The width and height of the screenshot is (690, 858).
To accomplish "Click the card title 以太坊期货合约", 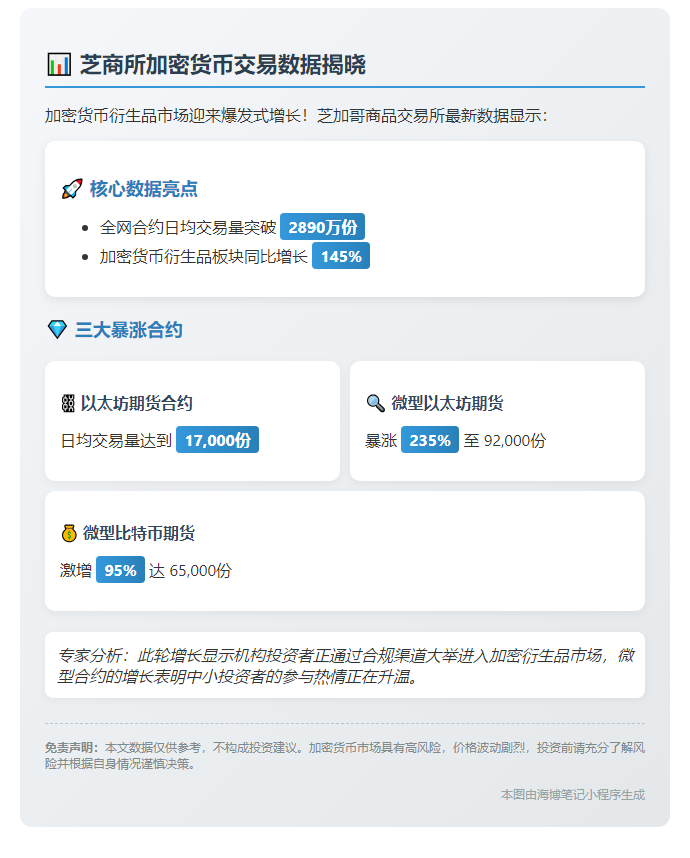I will click(x=137, y=403).
